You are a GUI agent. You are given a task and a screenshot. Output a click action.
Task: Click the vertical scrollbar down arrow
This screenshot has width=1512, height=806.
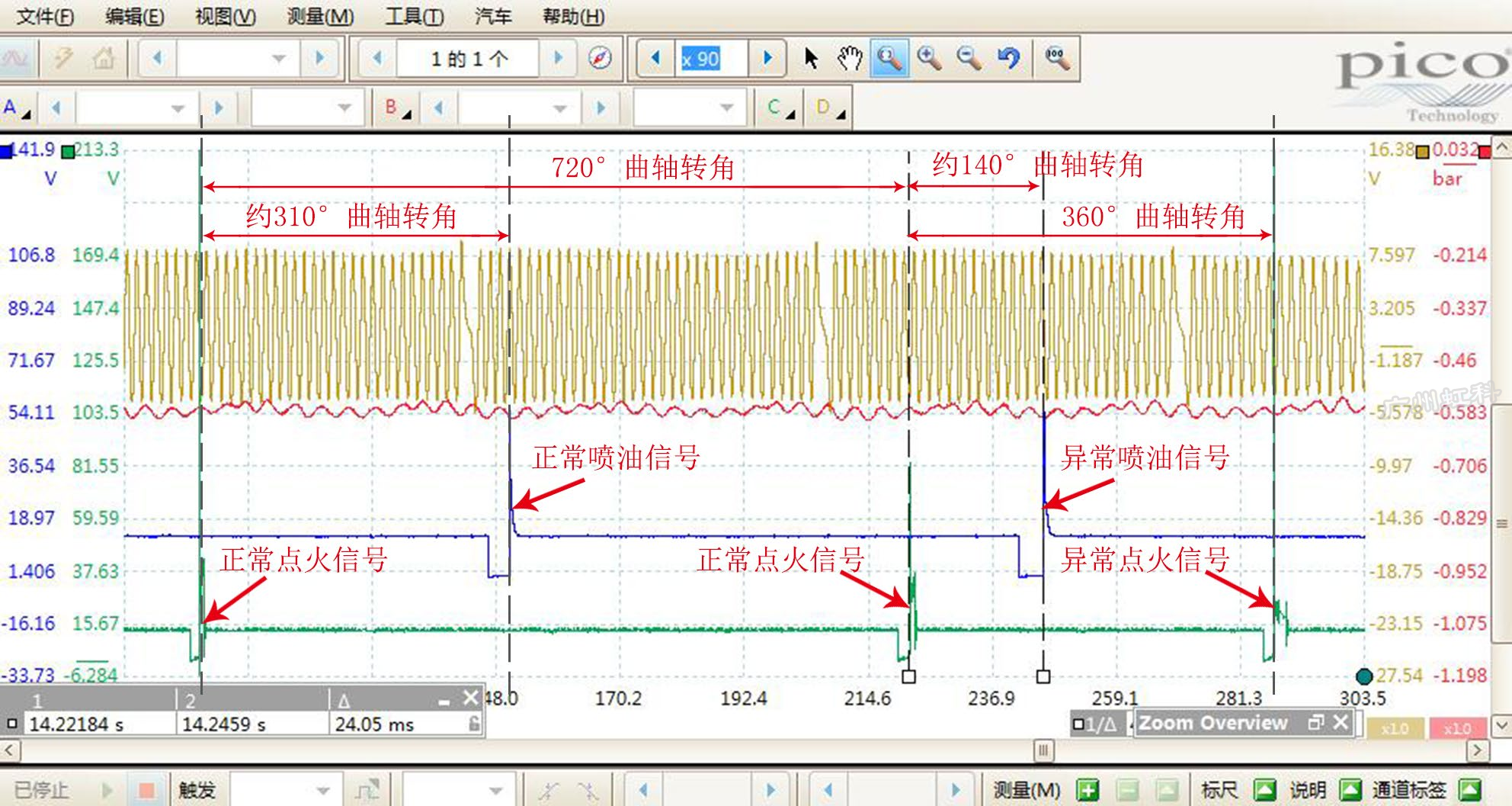tap(1501, 724)
